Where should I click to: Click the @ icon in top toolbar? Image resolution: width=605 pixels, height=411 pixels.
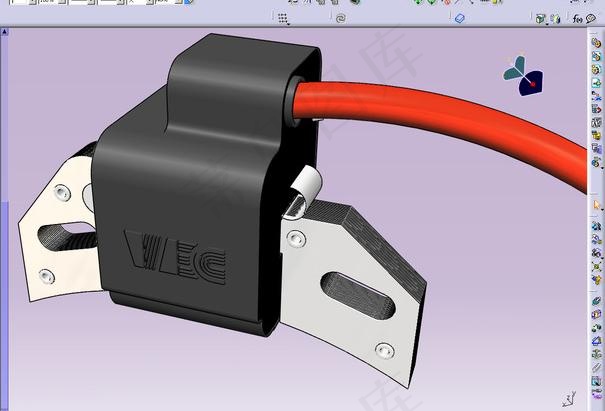point(340,18)
